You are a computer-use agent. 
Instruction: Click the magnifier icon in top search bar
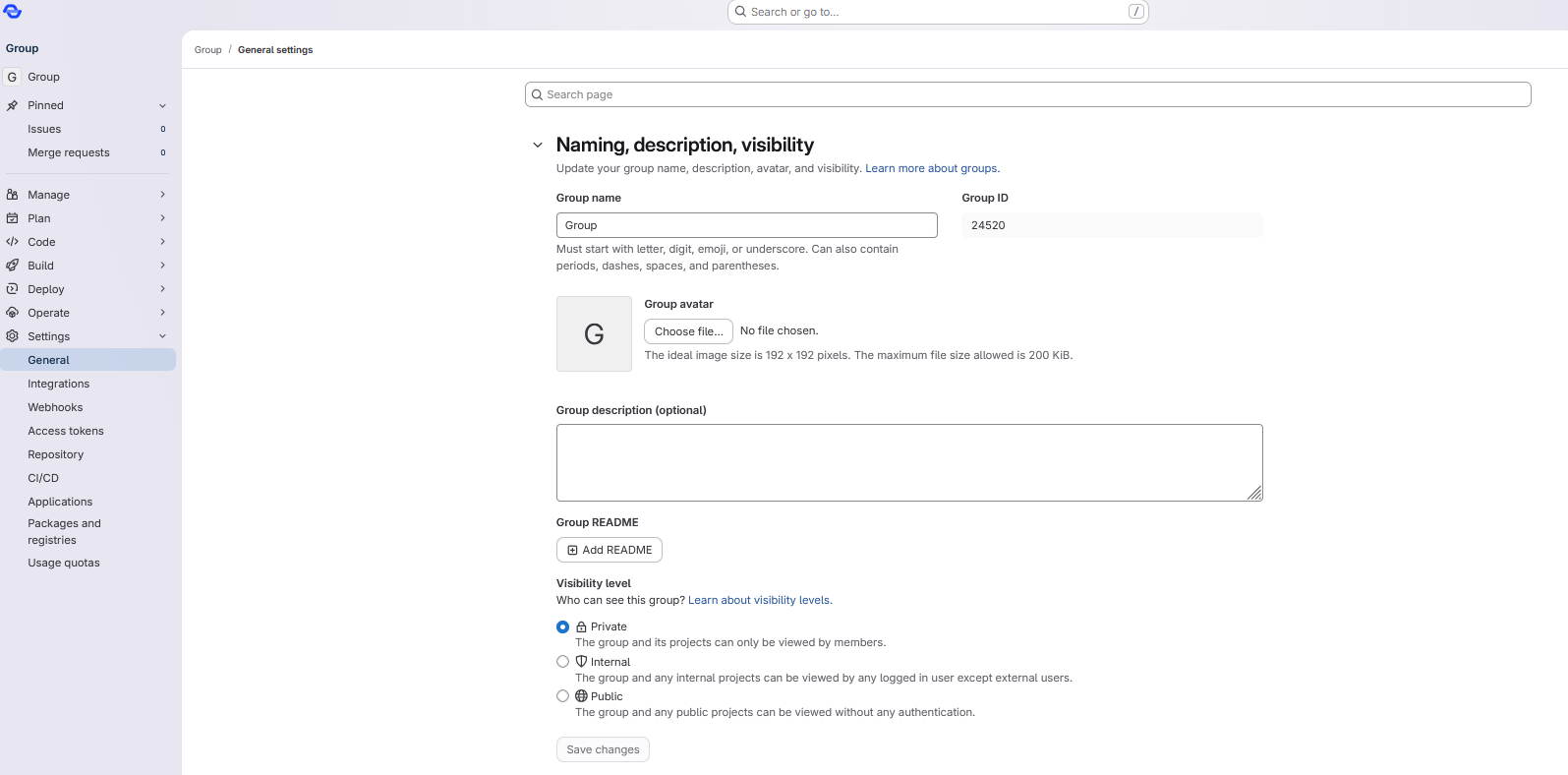741,12
